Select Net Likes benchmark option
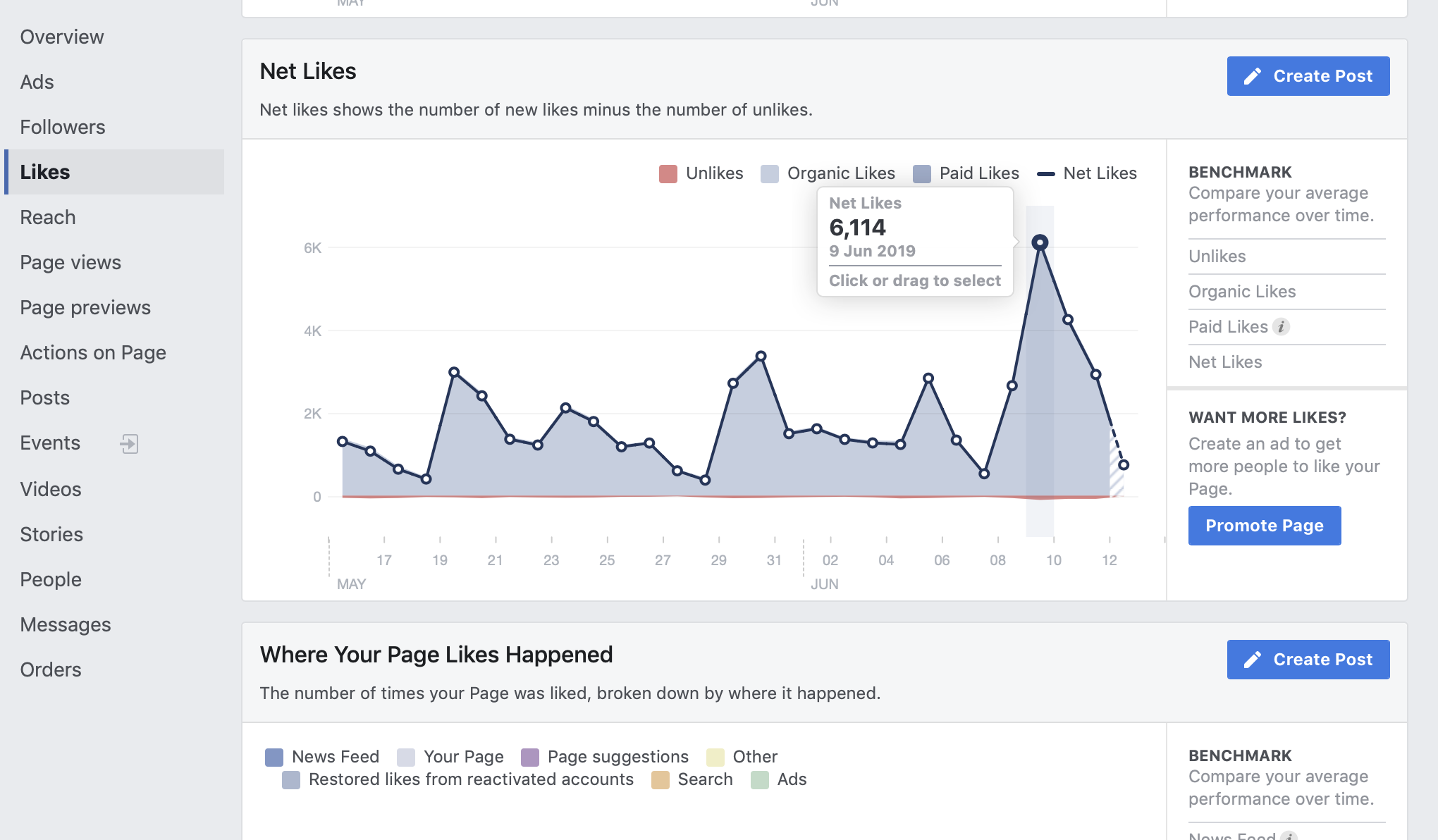 (x=1225, y=362)
